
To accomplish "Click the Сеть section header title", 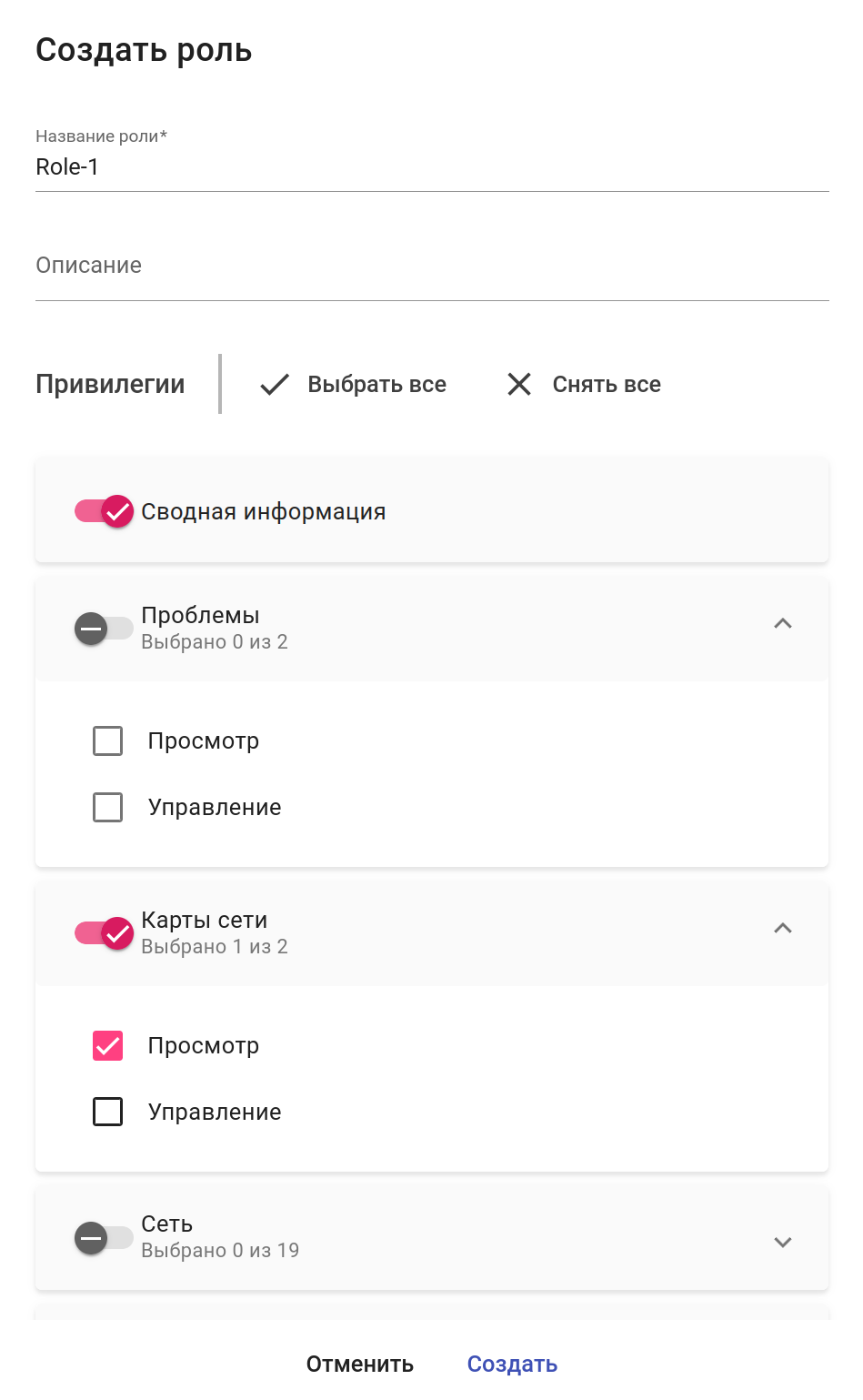I will [167, 1224].
